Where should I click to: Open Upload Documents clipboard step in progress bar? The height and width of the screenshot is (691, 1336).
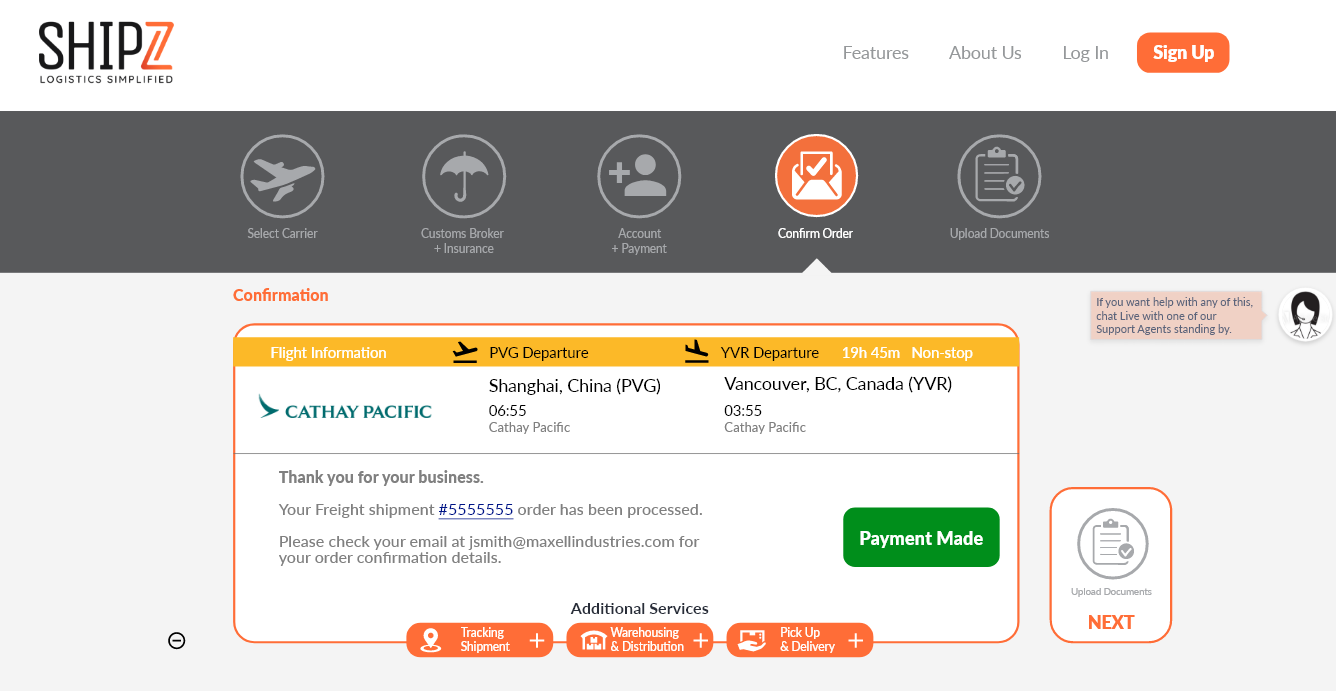pyautogui.click(x=999, y=177)
